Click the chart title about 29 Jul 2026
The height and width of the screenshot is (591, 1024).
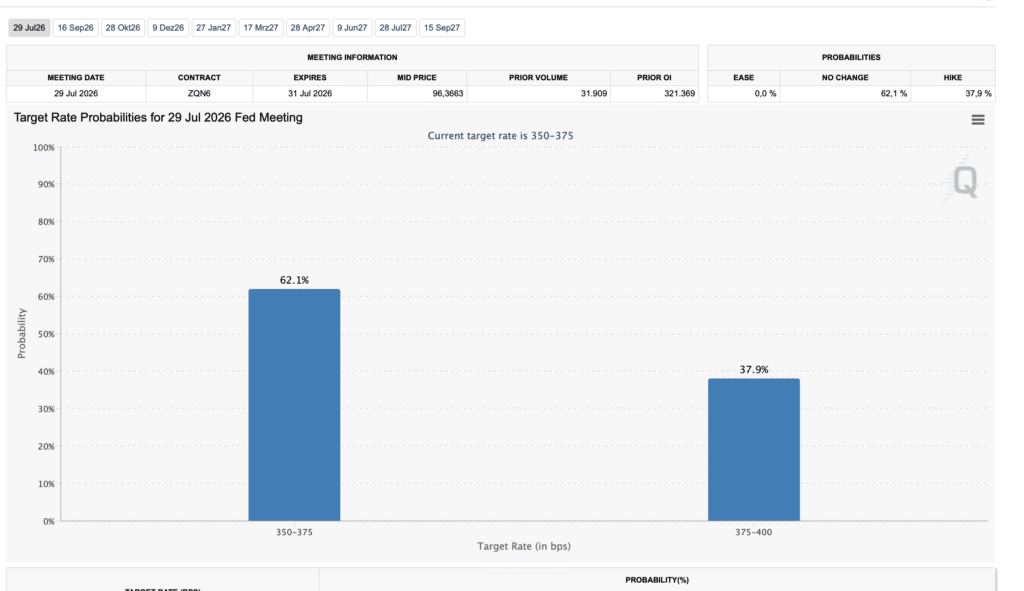coord(158,118)
